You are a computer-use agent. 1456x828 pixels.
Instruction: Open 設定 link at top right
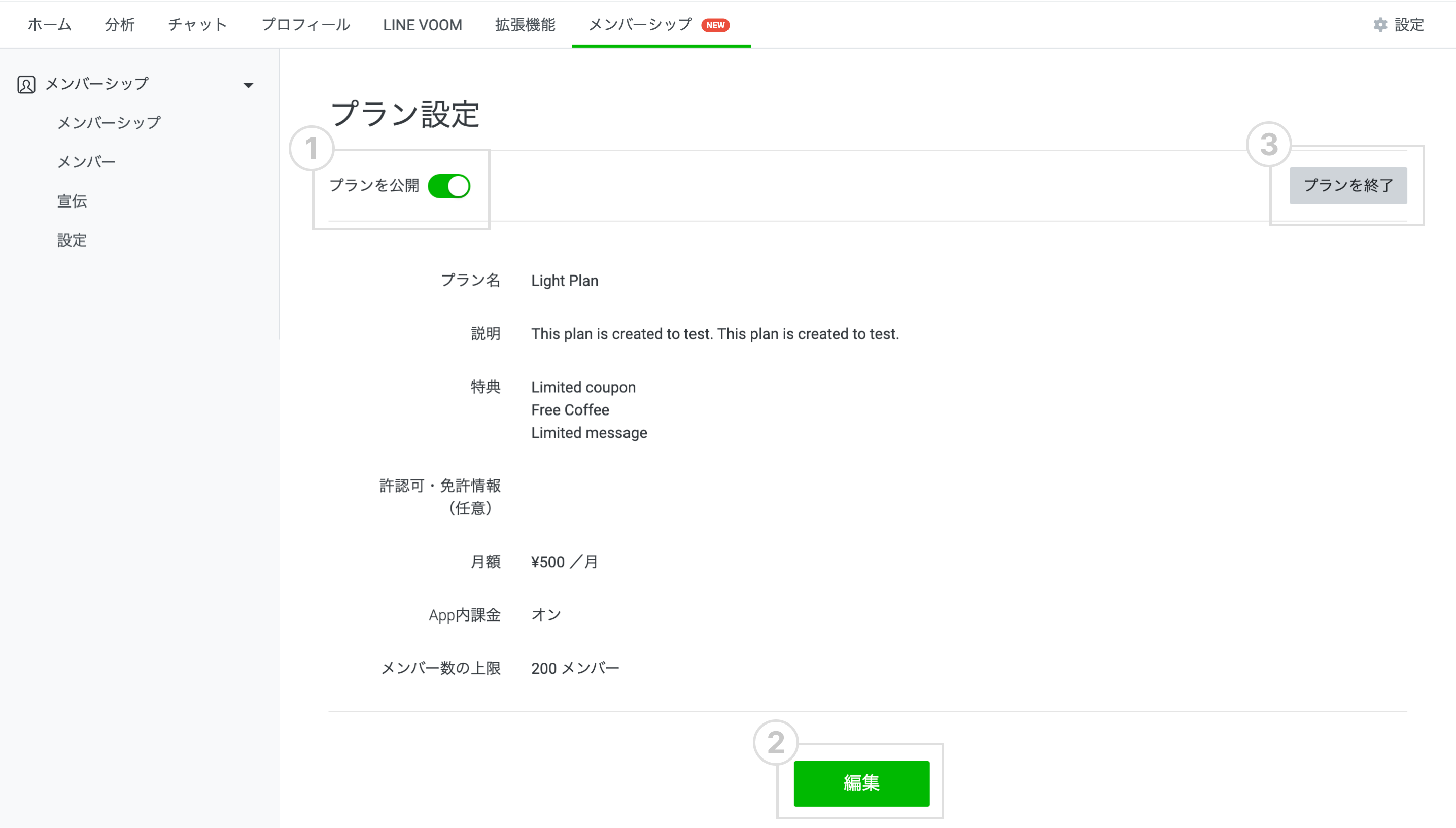(1408, 25)
